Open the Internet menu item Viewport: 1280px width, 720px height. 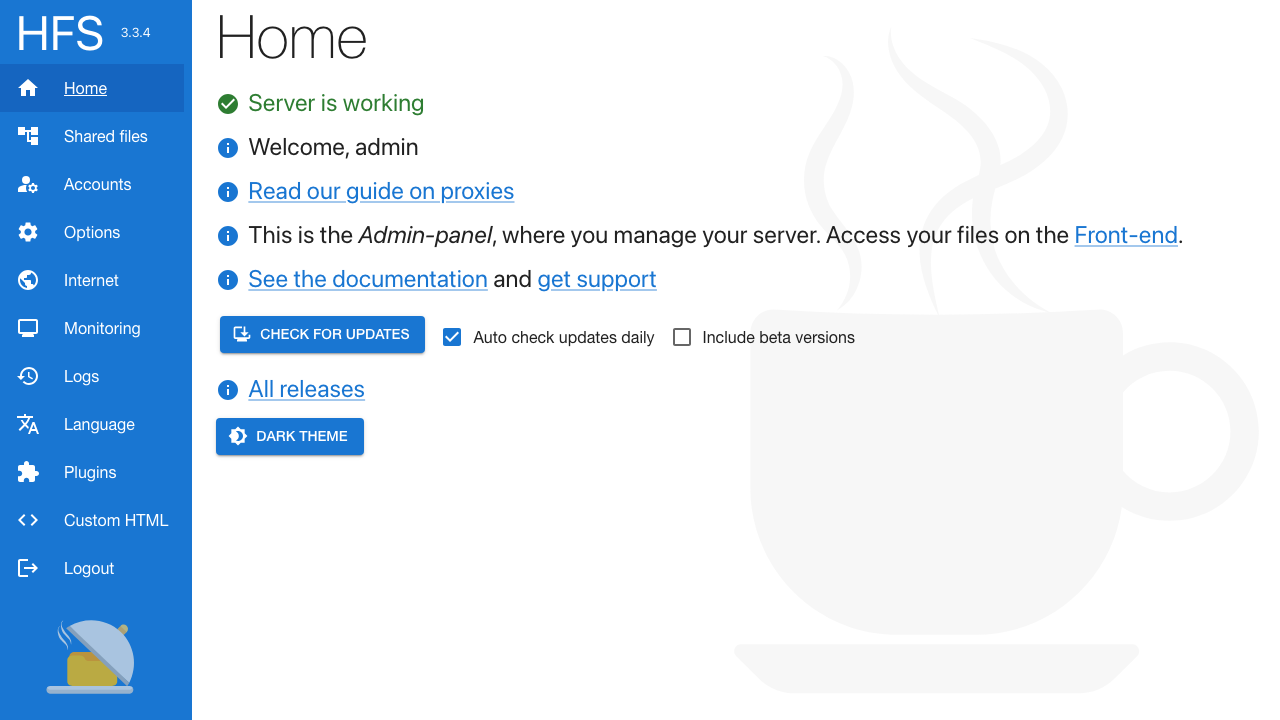pyautogui.click(x=92, y=280)
